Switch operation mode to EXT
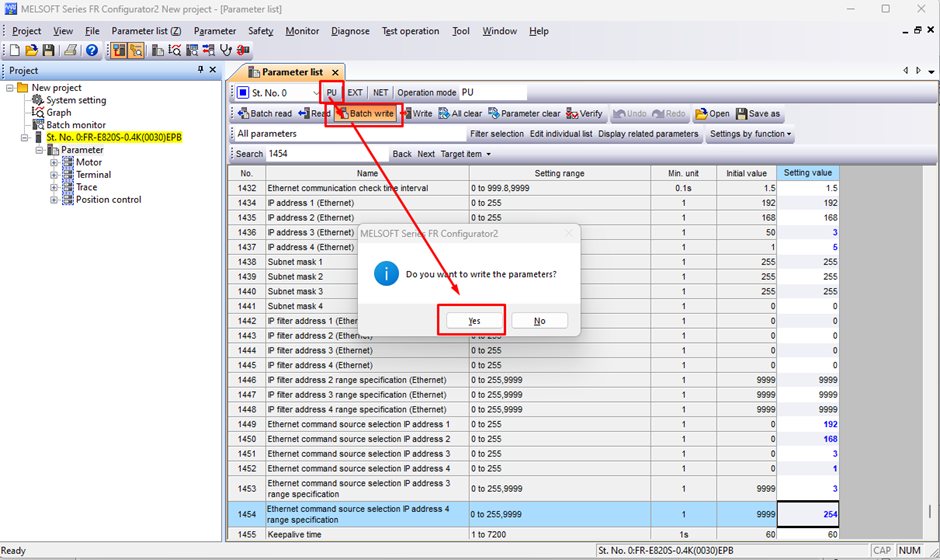The height and width of the screenshot is (560, 940). [355, 92]
